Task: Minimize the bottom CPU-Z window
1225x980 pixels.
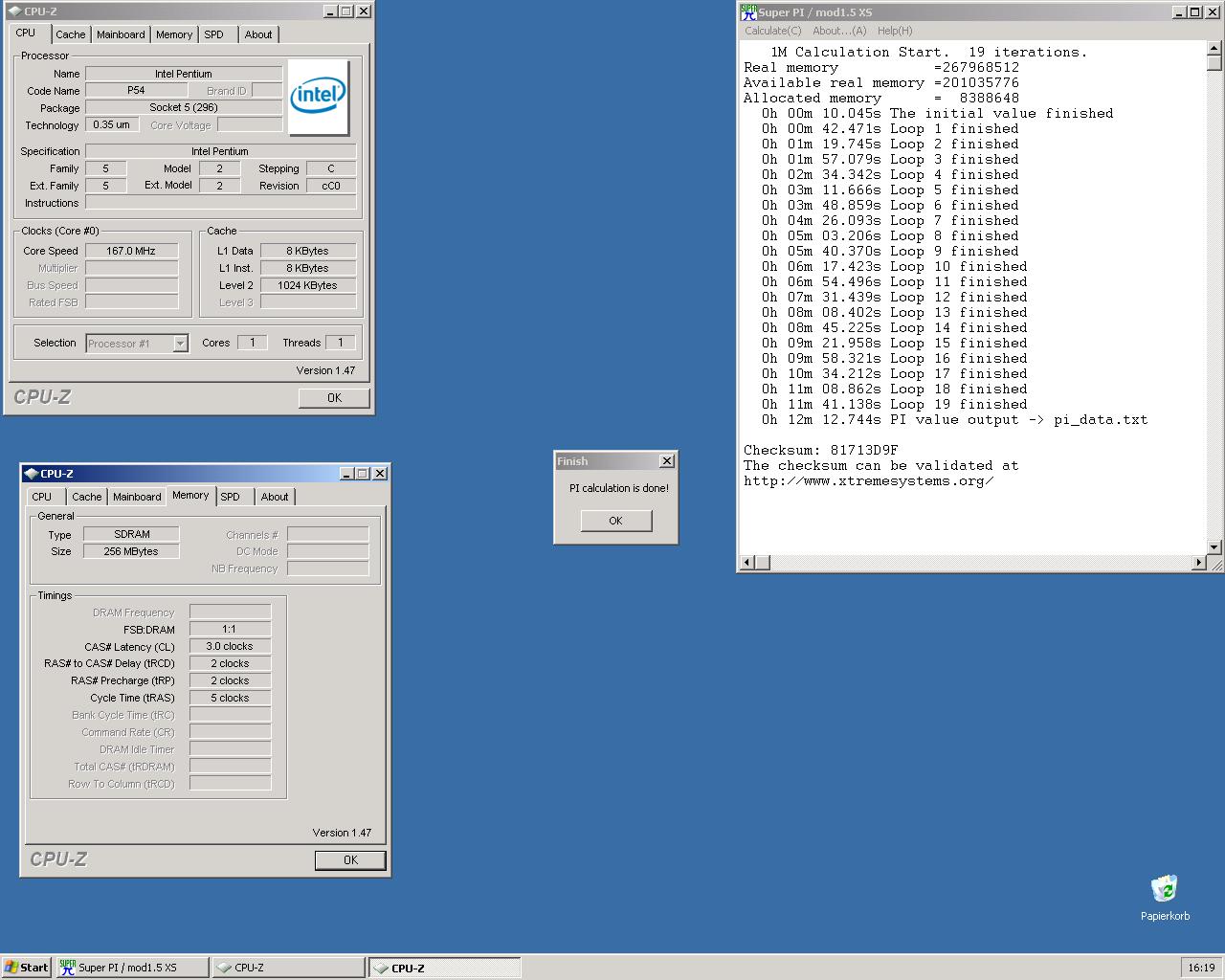Action: [x=347, y=474]
